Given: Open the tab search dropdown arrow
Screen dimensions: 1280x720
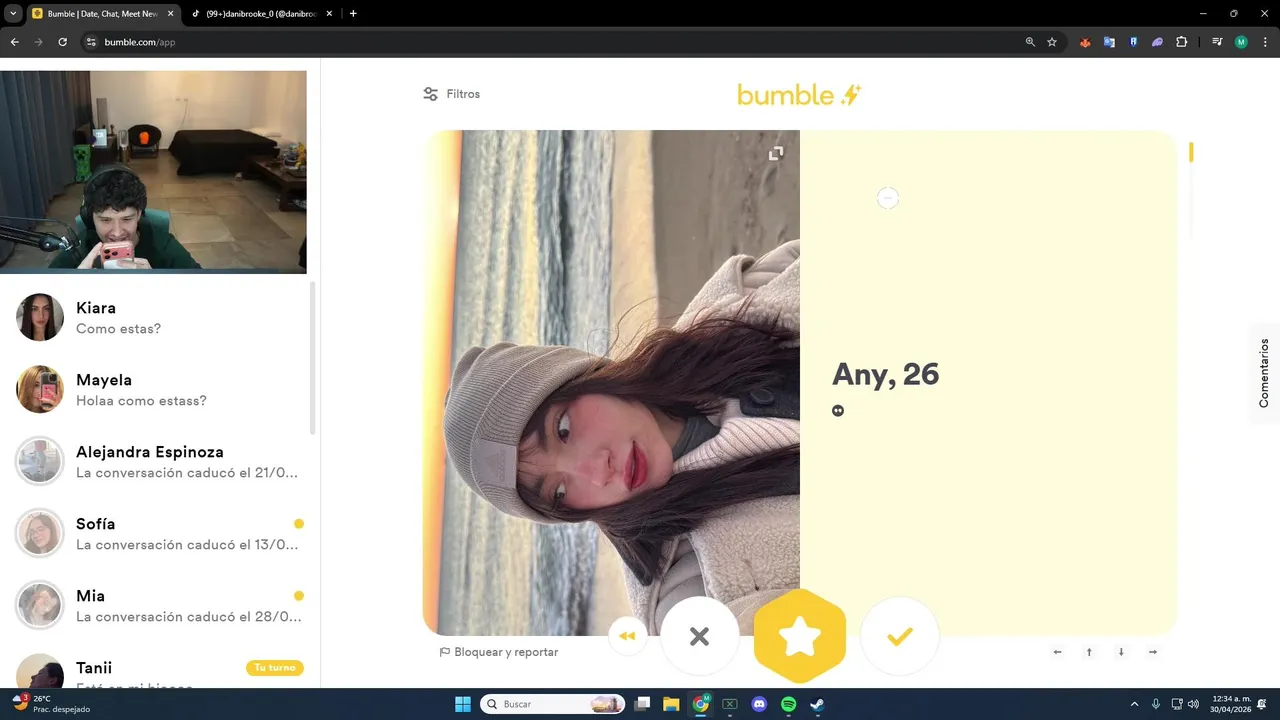Looking at the screenshot, I should point(13,14).
